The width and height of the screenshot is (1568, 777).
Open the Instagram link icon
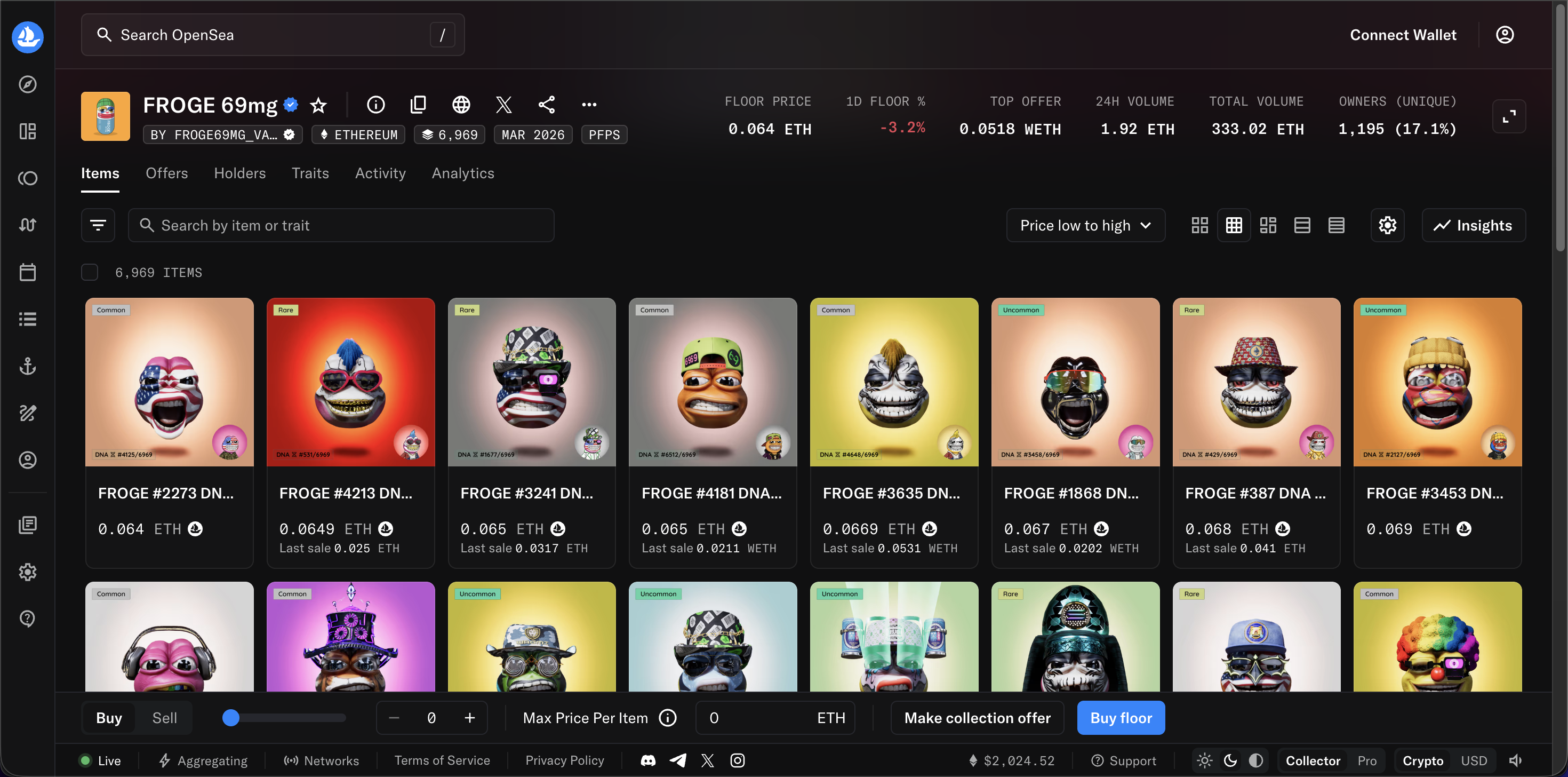click(737, 760)
